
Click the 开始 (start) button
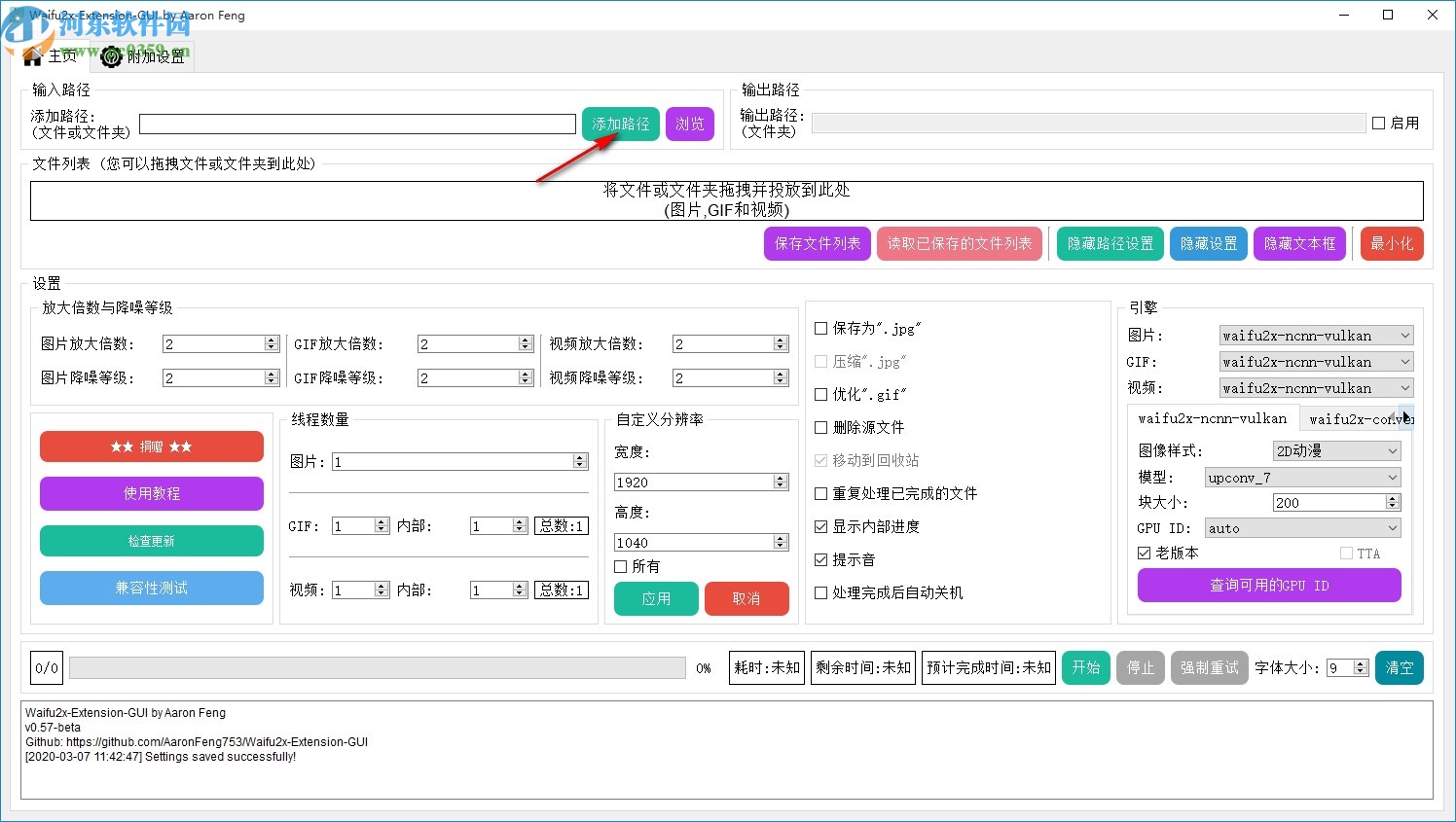click(x=1085, y=667)
